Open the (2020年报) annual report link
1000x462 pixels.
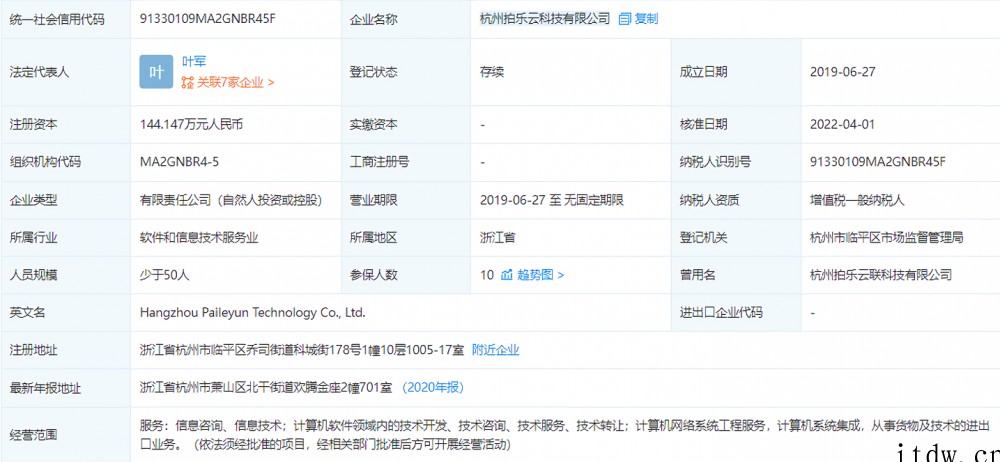click(433, 387)
